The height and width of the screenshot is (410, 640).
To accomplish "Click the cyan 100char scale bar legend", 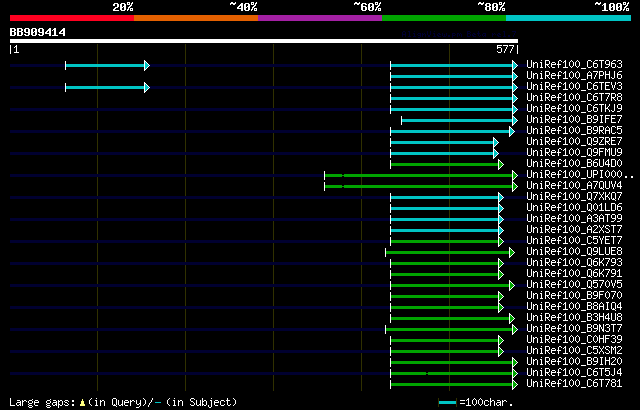I will click(447, 403).
